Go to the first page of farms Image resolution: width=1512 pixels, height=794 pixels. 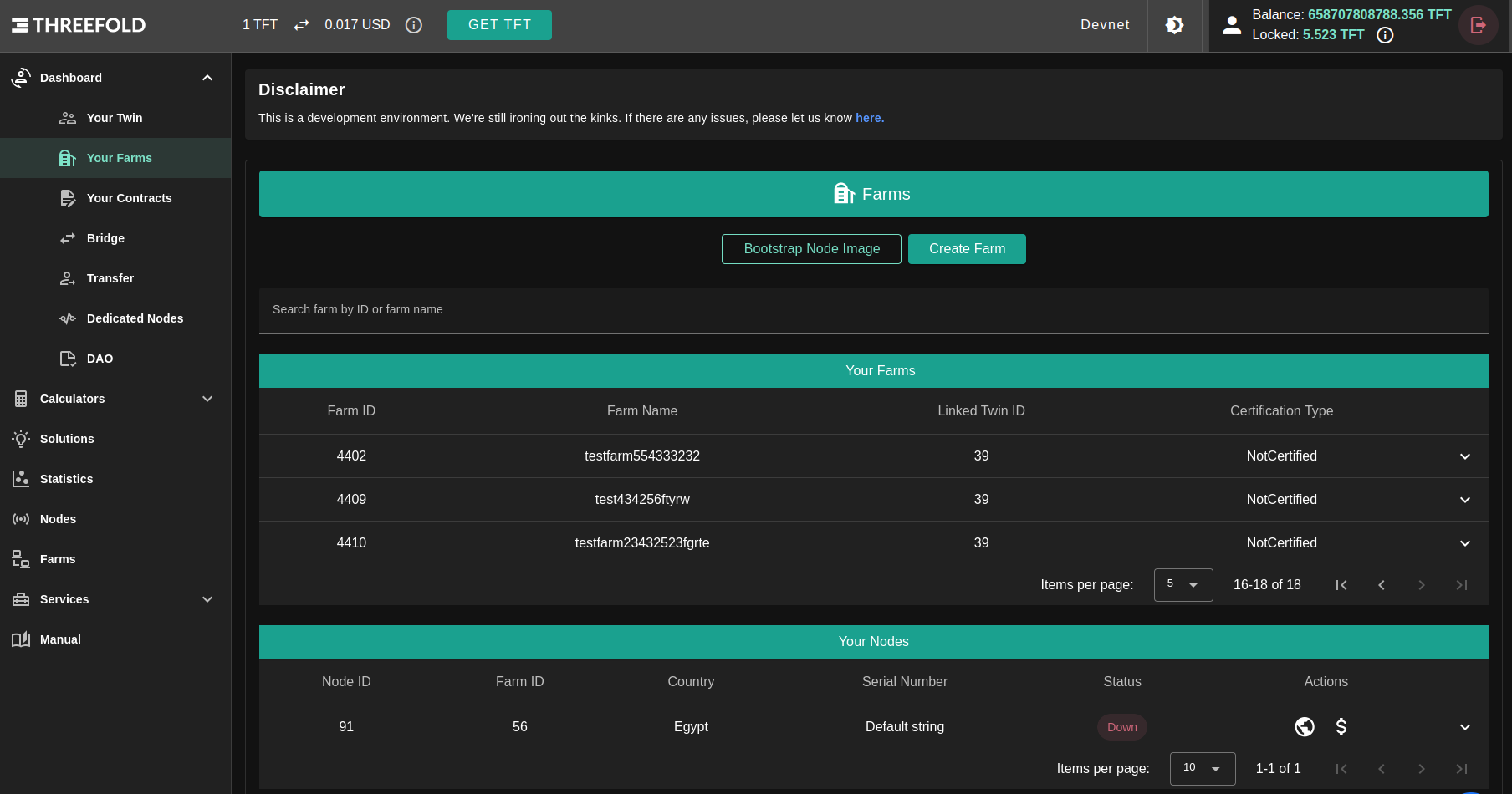pos(1341,585)
